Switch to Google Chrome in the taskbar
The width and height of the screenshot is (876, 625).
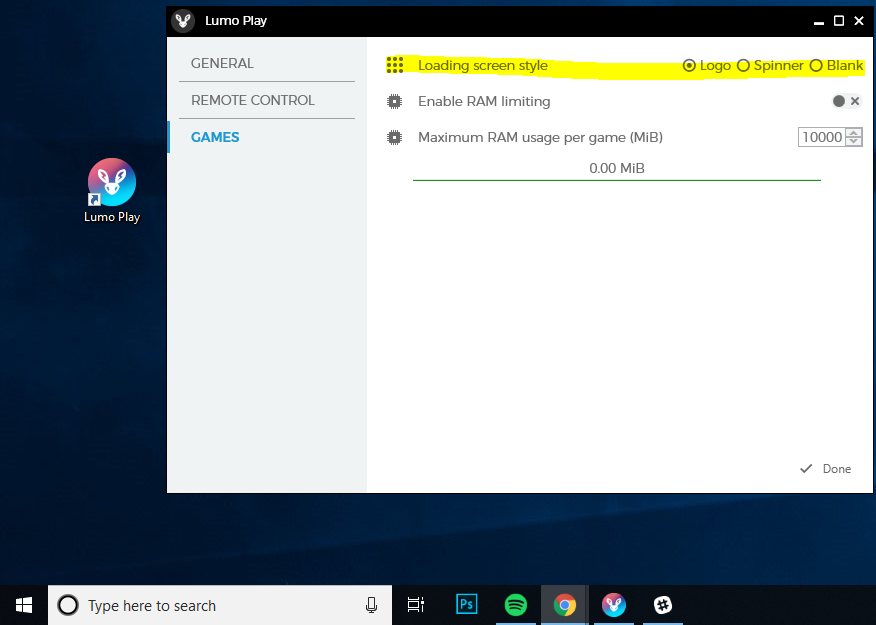click(x=564, y=605)
